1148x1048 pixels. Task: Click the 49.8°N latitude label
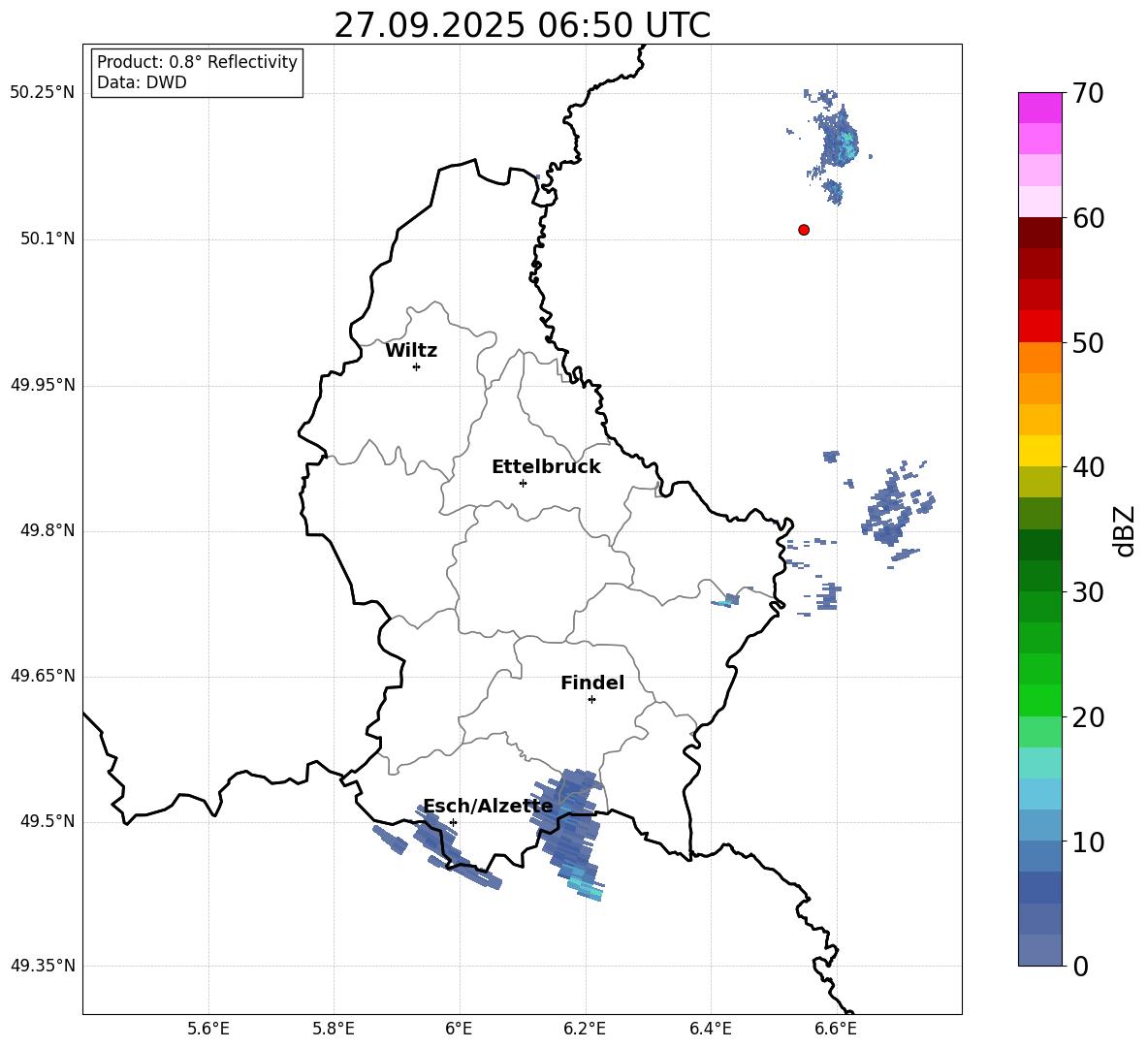pyautogui.click(x=48, y=530)
